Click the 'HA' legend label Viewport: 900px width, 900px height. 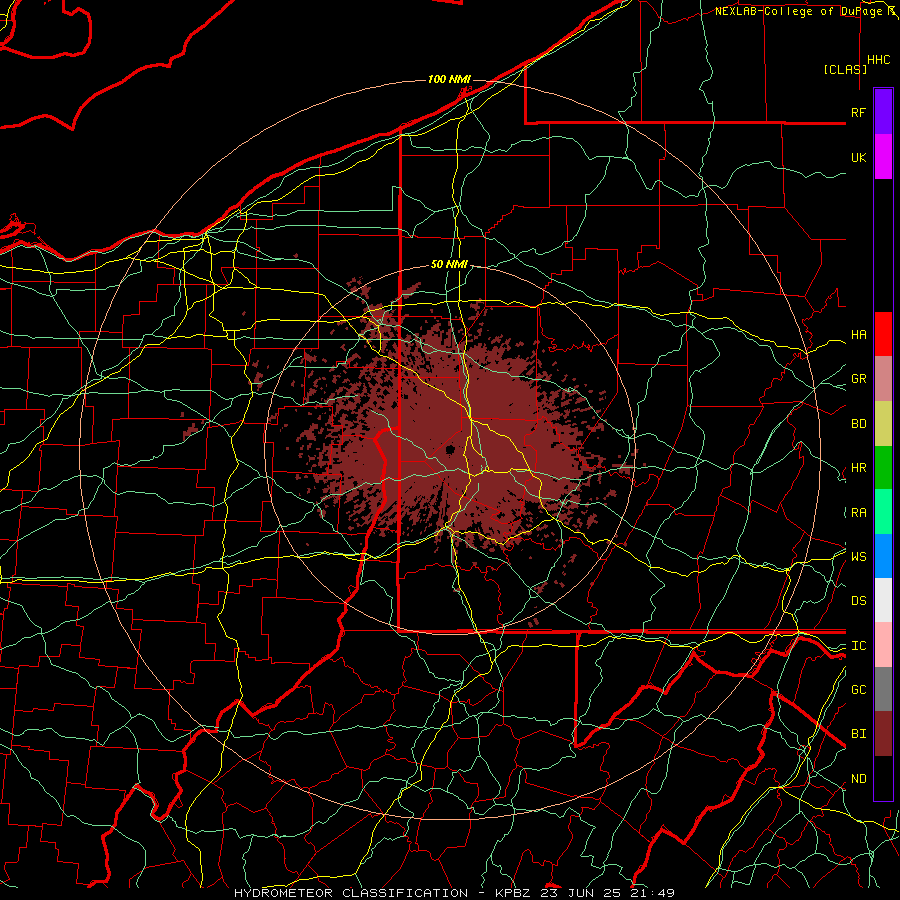(x=858, y=334)
